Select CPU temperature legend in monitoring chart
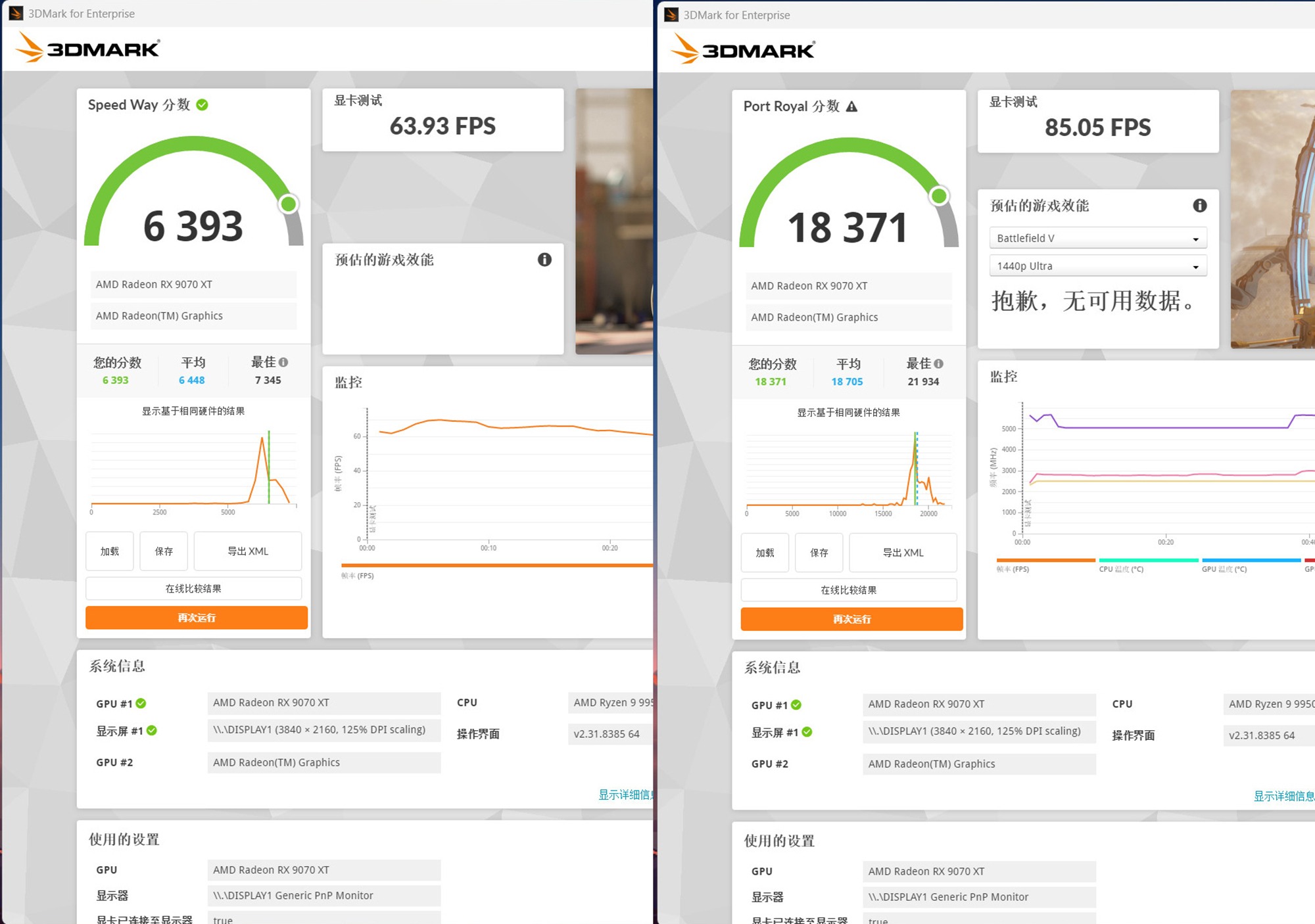1315x924 pixels. [x=1148, y=564]
